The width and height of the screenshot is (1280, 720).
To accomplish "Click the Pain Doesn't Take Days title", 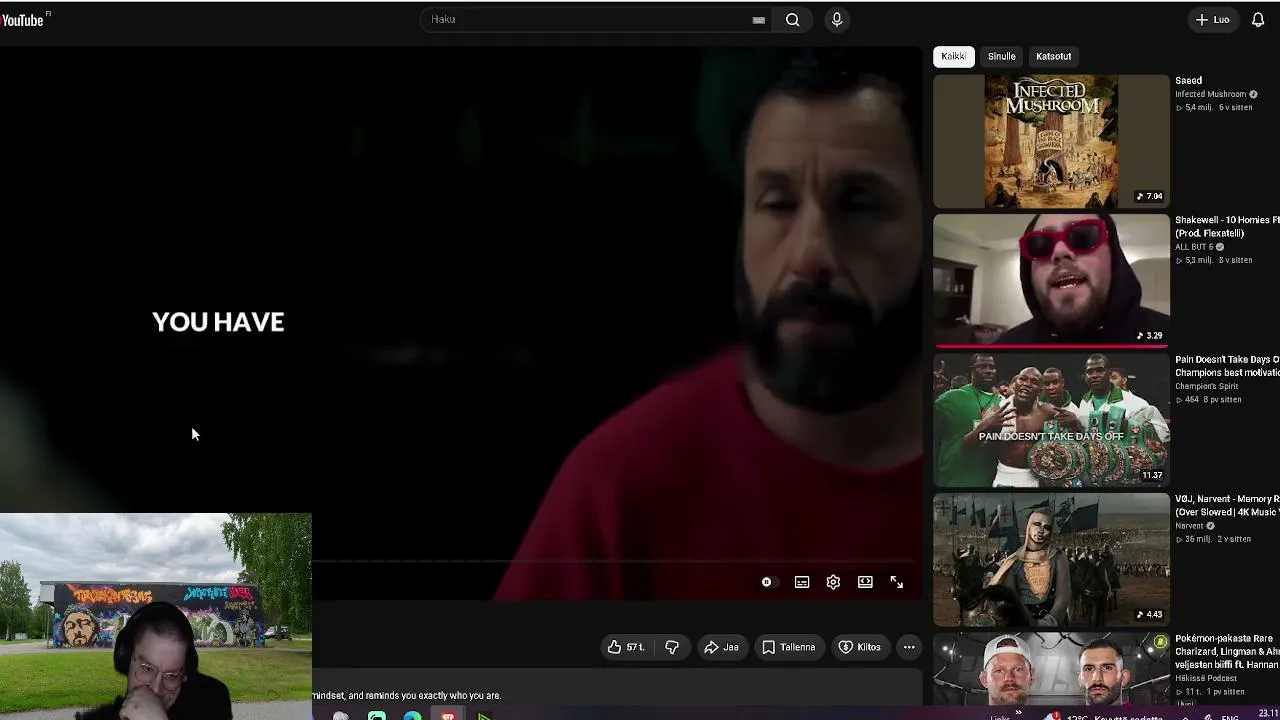I will point(1227,366).
